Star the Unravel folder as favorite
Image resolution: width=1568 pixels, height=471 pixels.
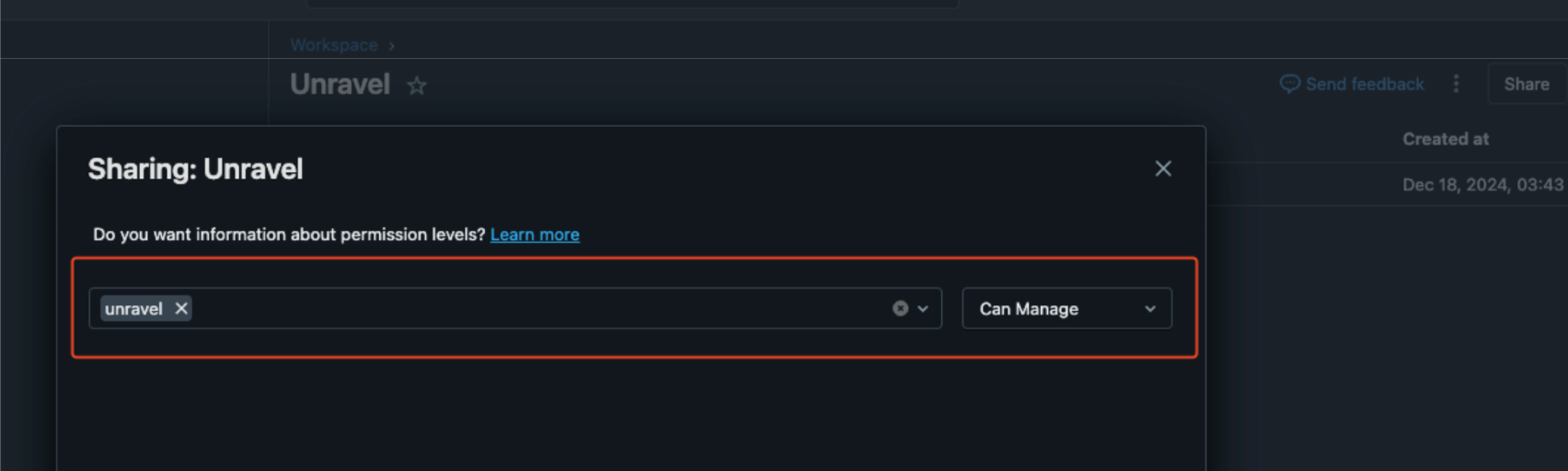click(x=417, y=86)
